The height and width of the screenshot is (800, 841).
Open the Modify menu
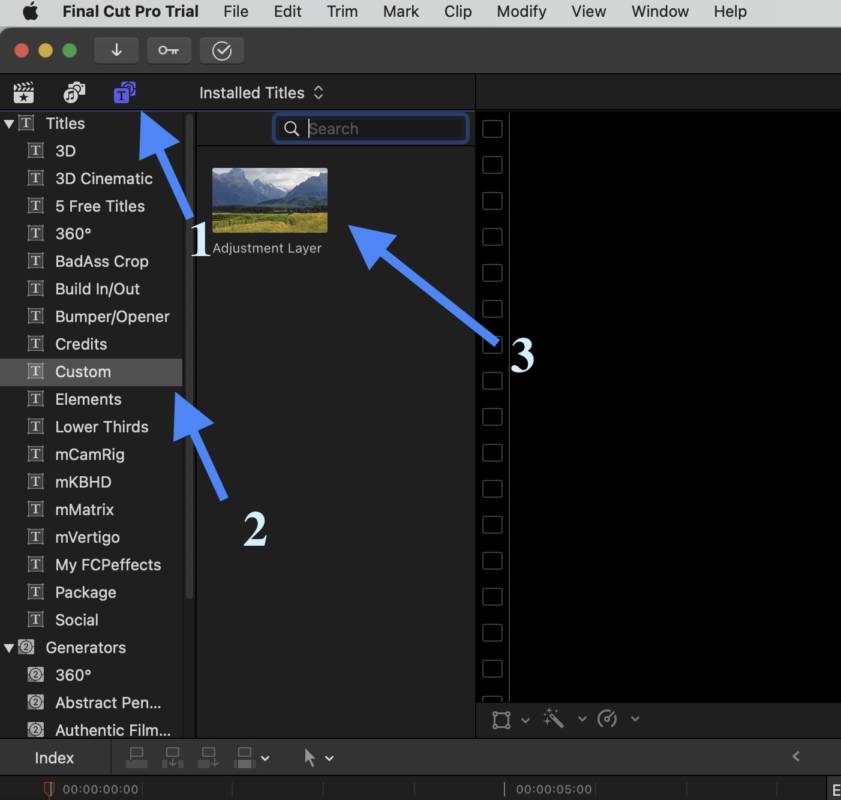click(521, 11)
